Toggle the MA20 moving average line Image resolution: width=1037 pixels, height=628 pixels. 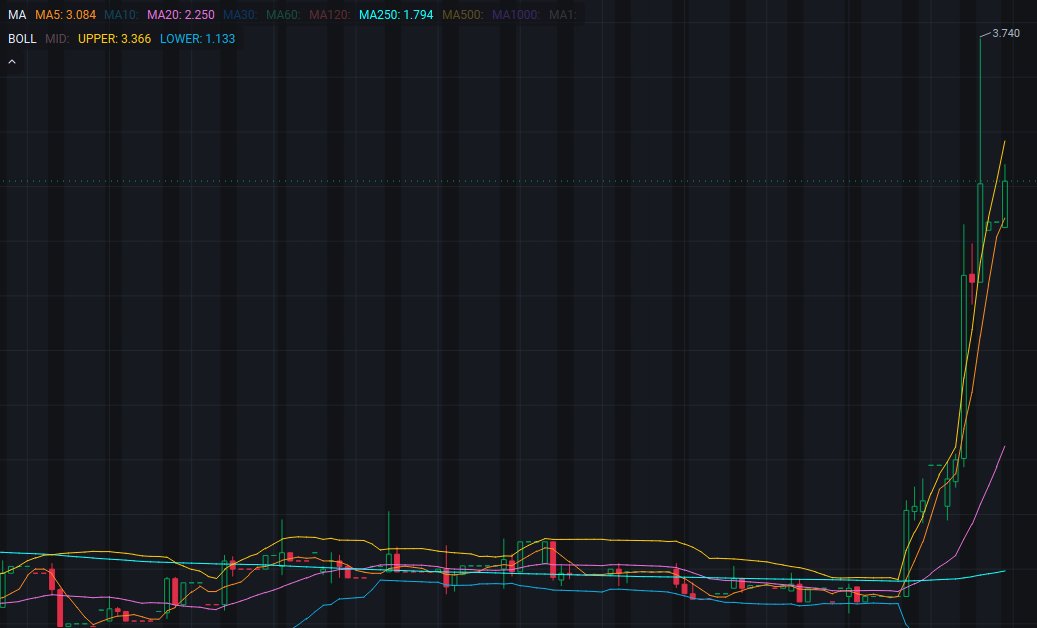tap(181, 15)
